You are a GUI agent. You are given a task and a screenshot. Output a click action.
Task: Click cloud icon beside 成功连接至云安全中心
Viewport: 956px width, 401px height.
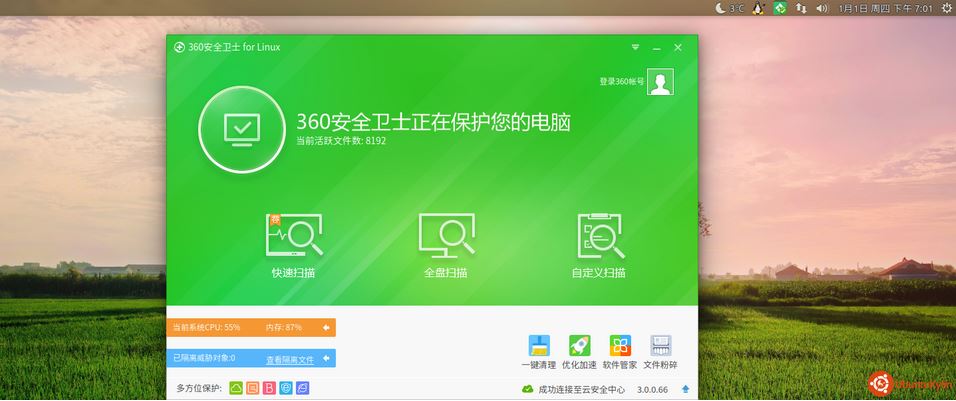click(x=527, y=389)
